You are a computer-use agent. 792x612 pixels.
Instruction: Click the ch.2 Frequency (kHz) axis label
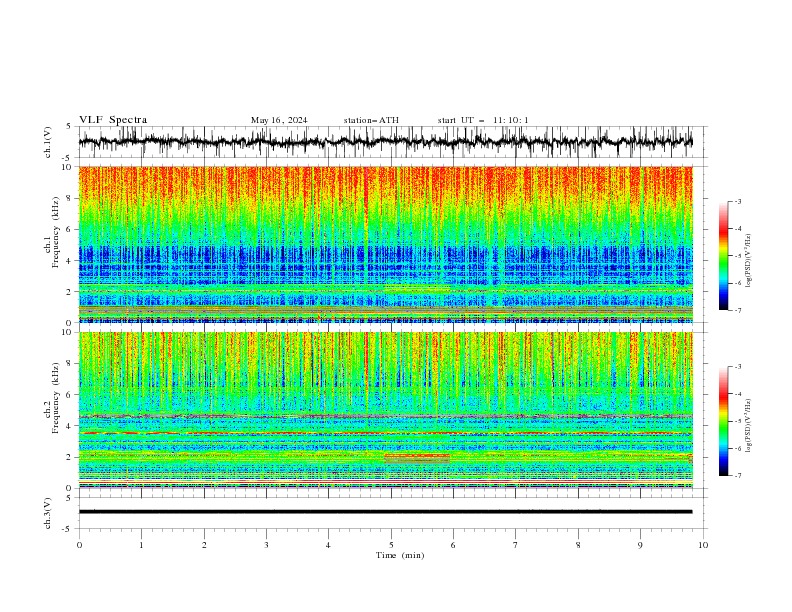[52, 397]
